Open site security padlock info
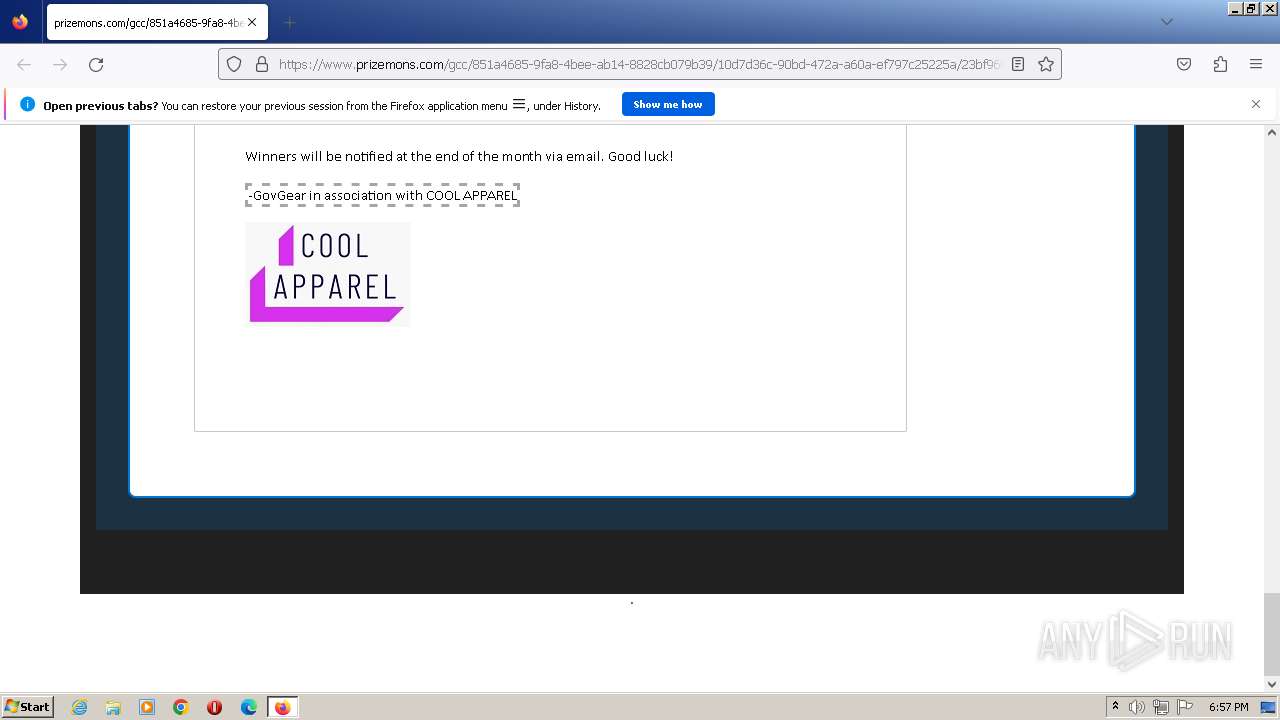Image resolution: width=1280 pixels, height=720 pixels. [x=262, y=64]
